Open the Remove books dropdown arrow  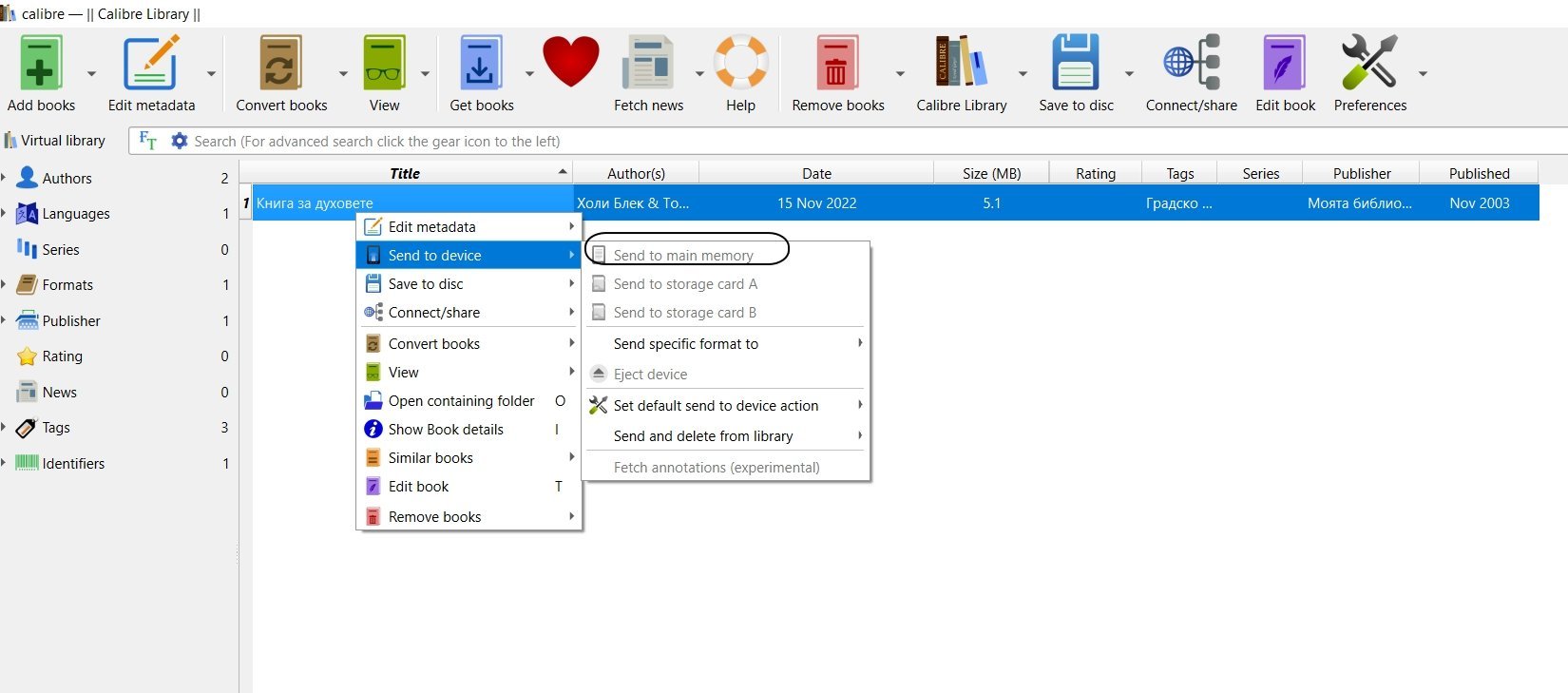click(x=900, y=73)
